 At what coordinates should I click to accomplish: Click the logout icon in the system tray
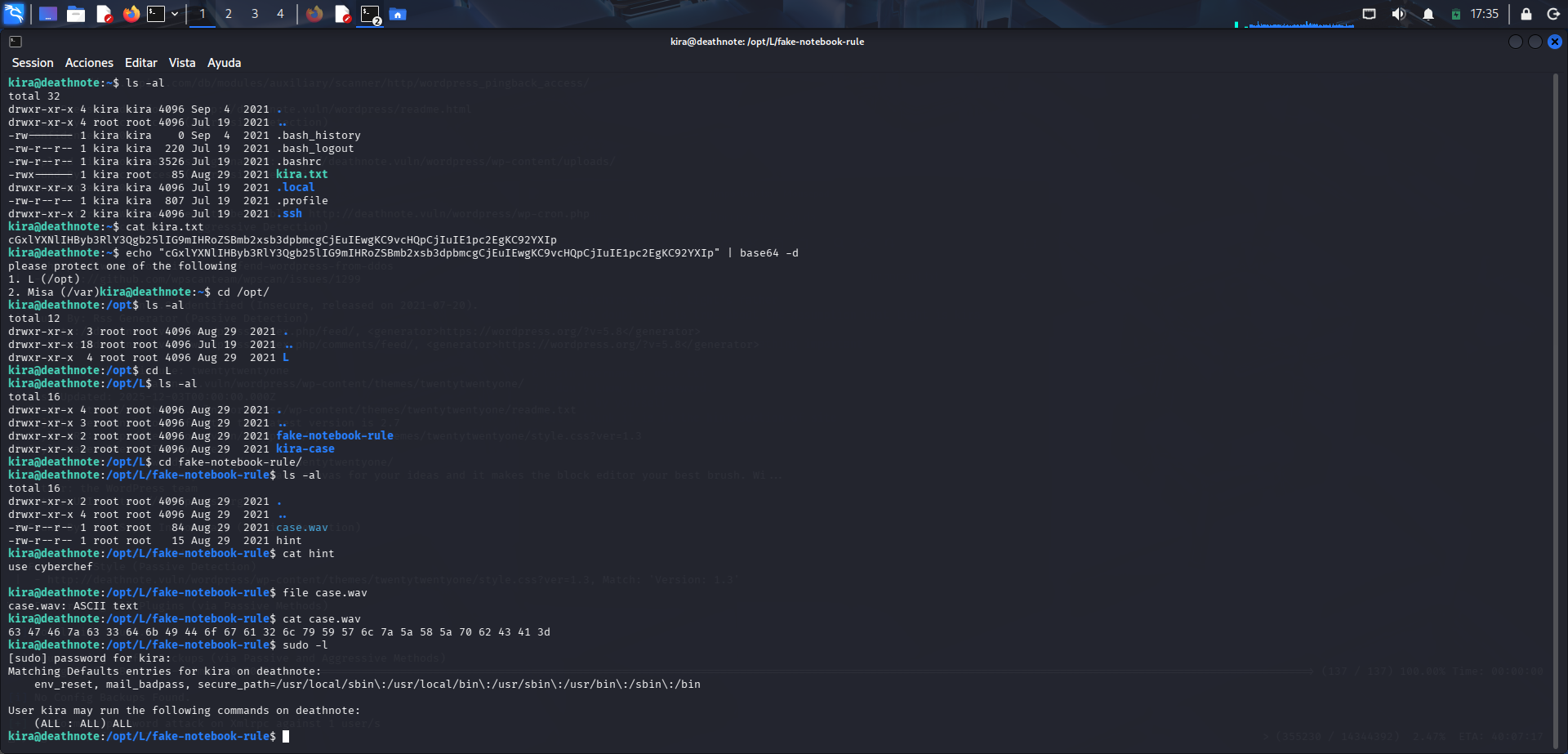pyautogui.click(x=1552, y=14)
